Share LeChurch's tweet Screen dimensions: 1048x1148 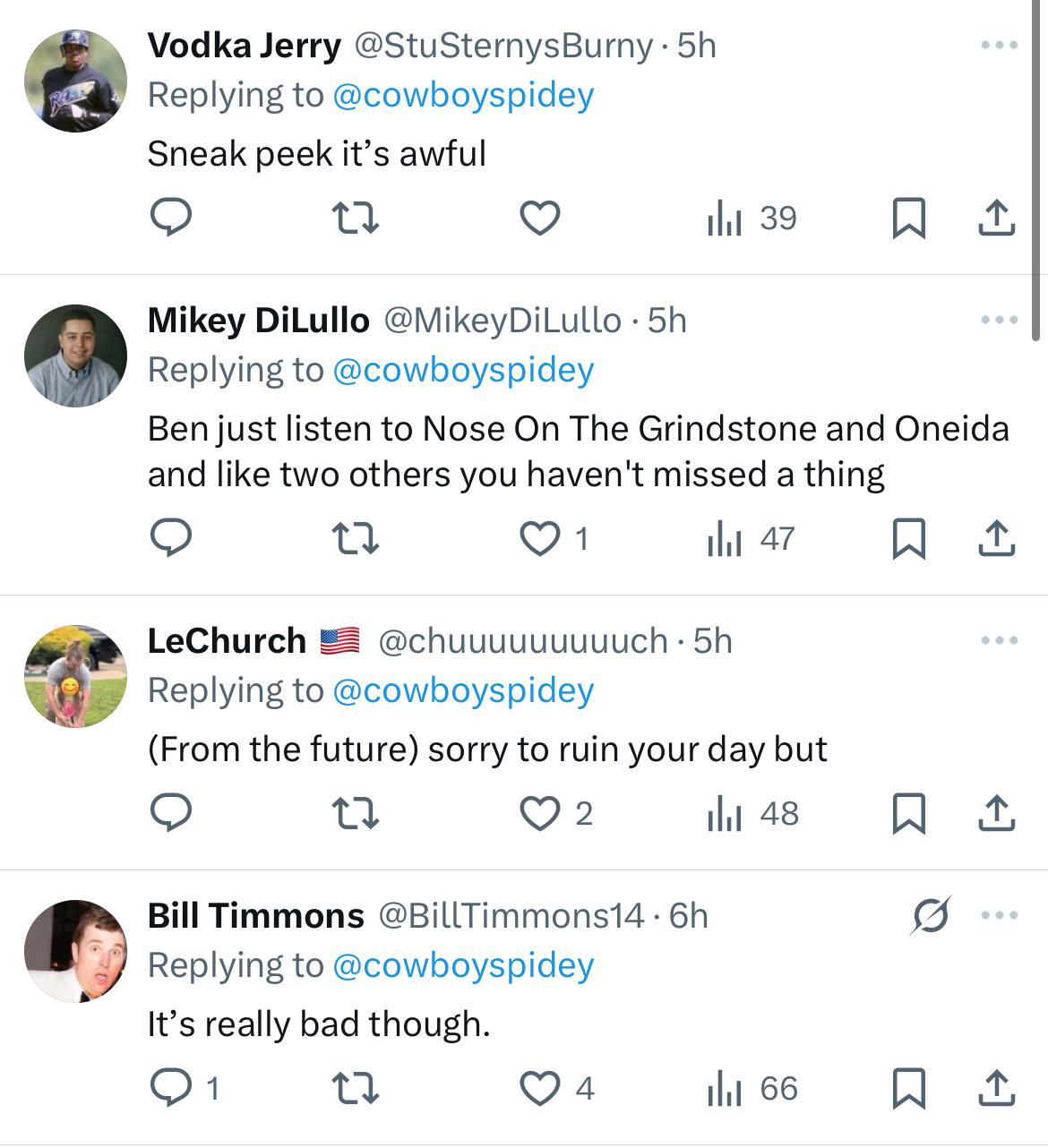click(996, 813)
